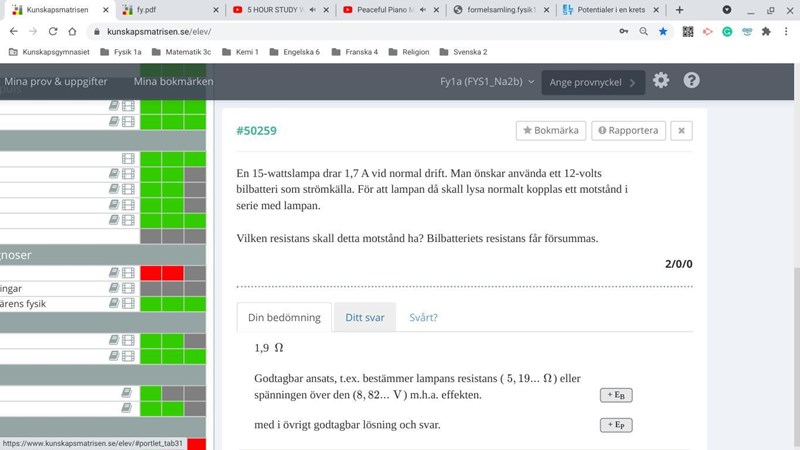Open the settings gear icon
This screenshot has height=450, width=800.
pyautogui.click(x=661, y=81)
